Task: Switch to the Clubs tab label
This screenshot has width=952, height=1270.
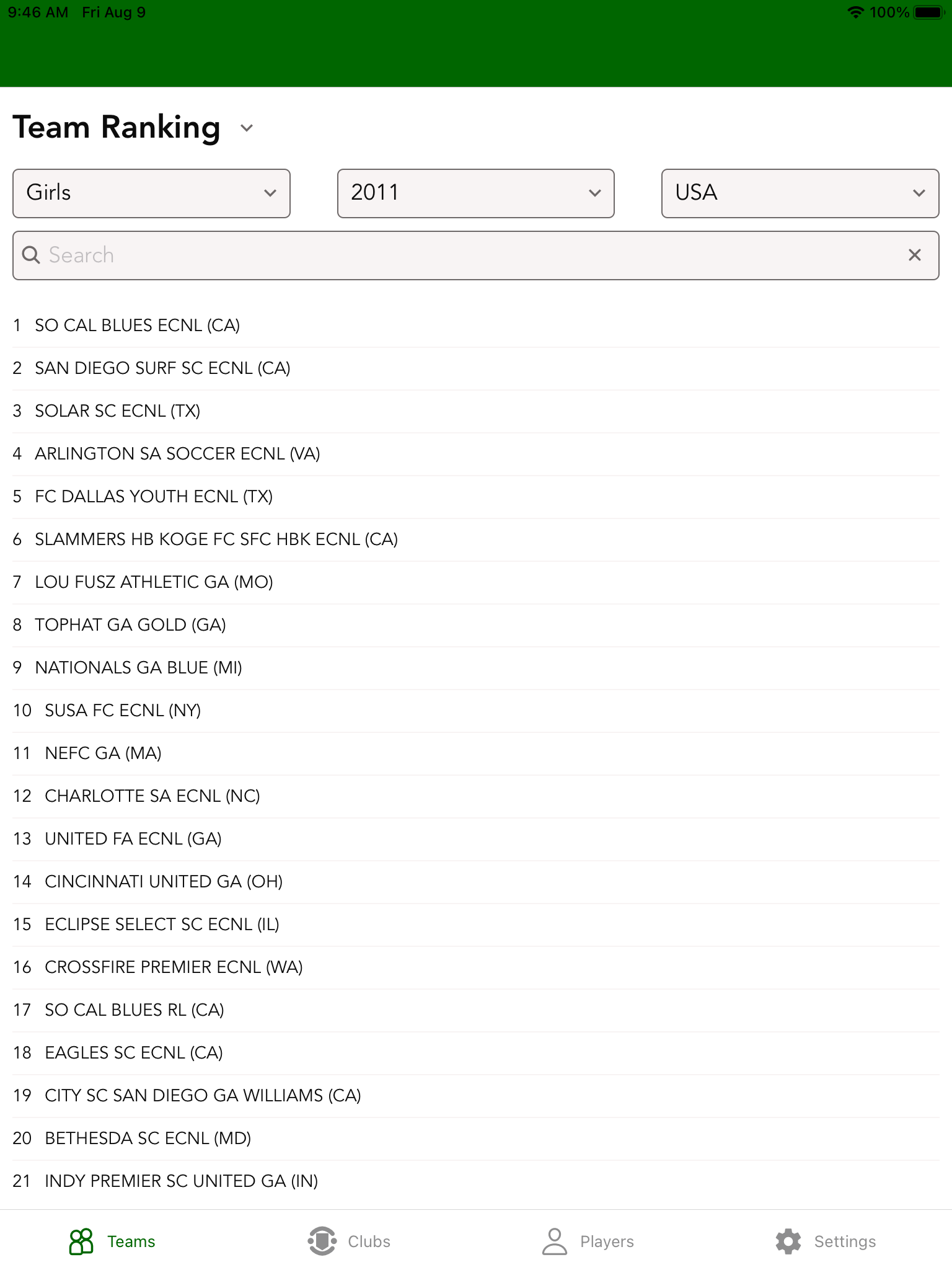Action: click(x=369, y=1241)
